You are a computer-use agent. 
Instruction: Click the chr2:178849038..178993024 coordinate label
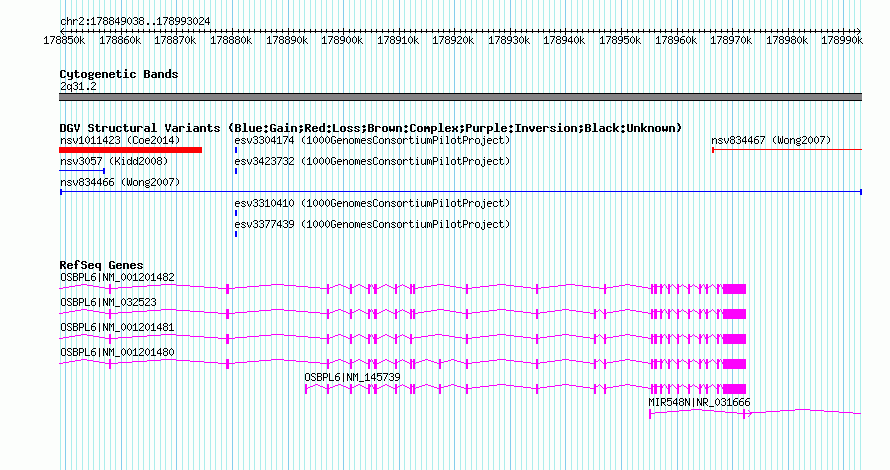point(135,21)
